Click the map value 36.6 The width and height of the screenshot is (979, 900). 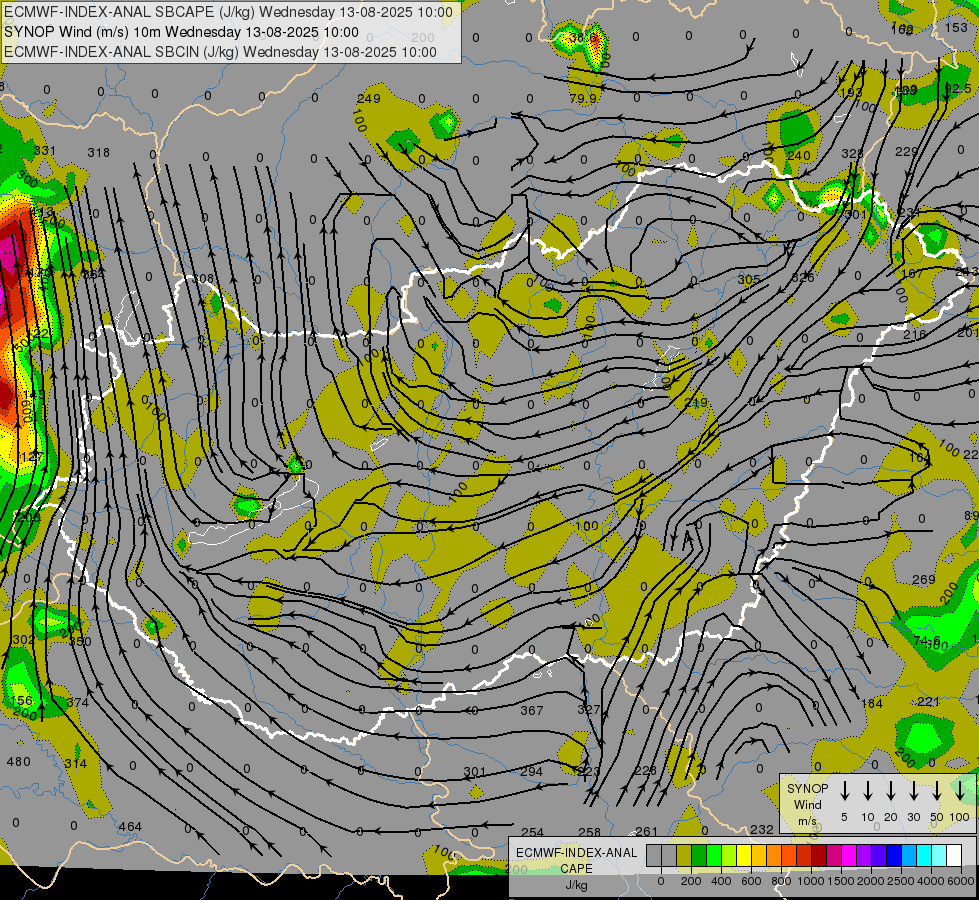[585, 38]
